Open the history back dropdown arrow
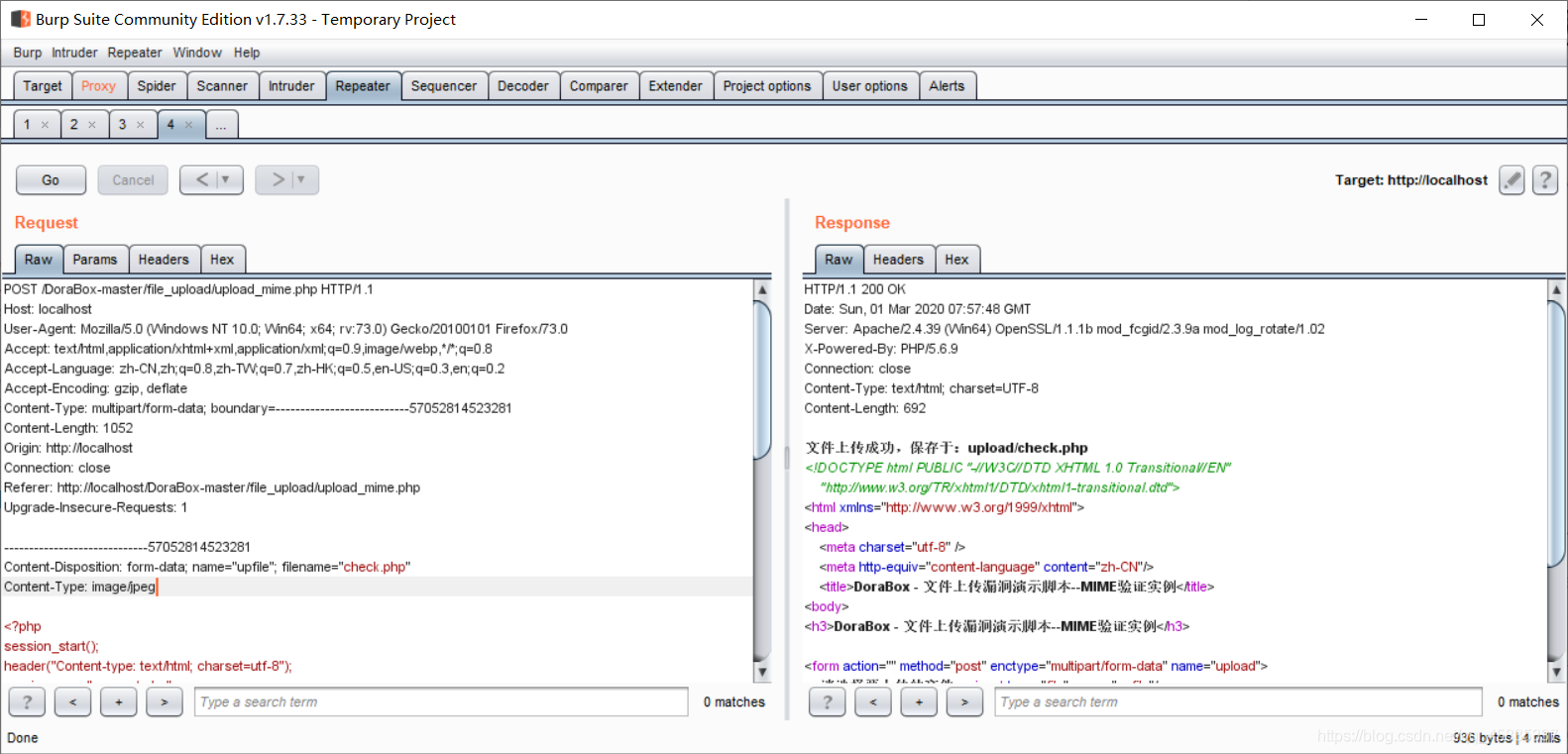 coord(226,179)
